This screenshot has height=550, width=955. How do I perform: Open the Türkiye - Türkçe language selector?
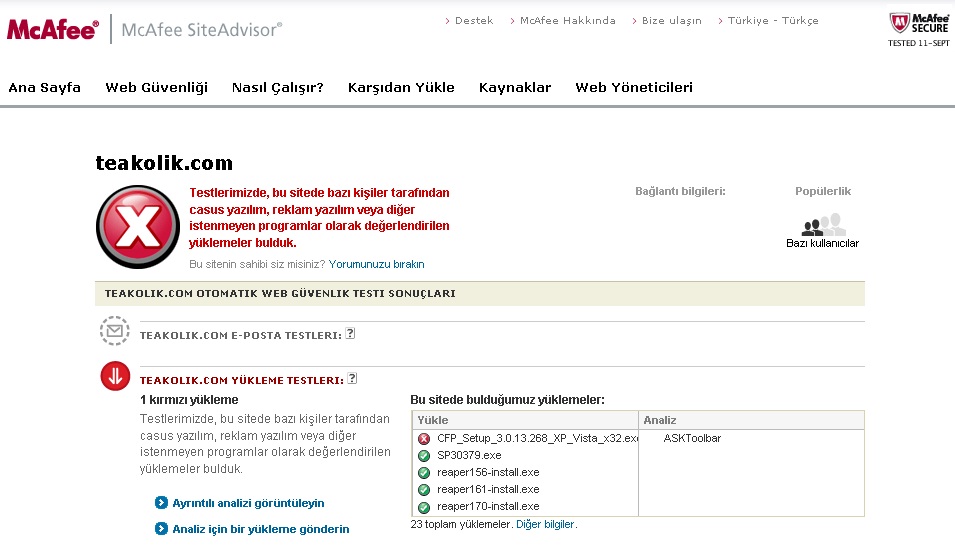click(x=772, y=20)
